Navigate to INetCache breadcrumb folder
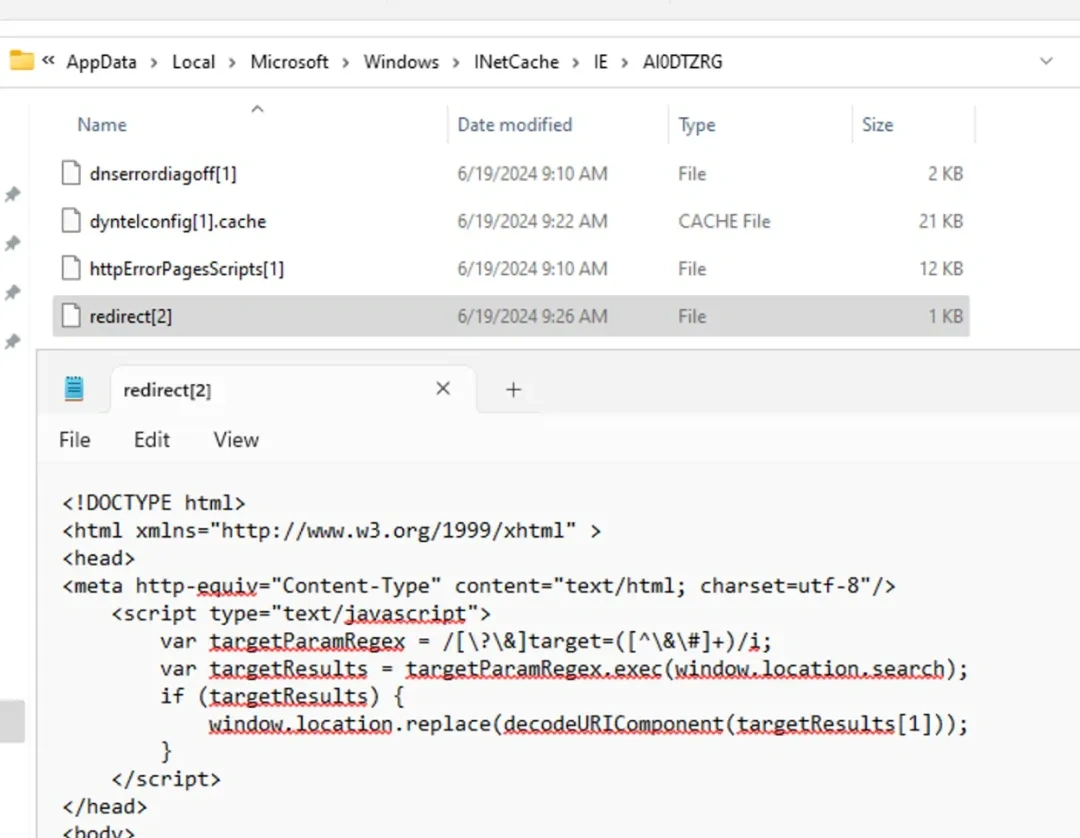Image resolution: width=1080 pixels, height=838 pixels. [x=517, y=62]
